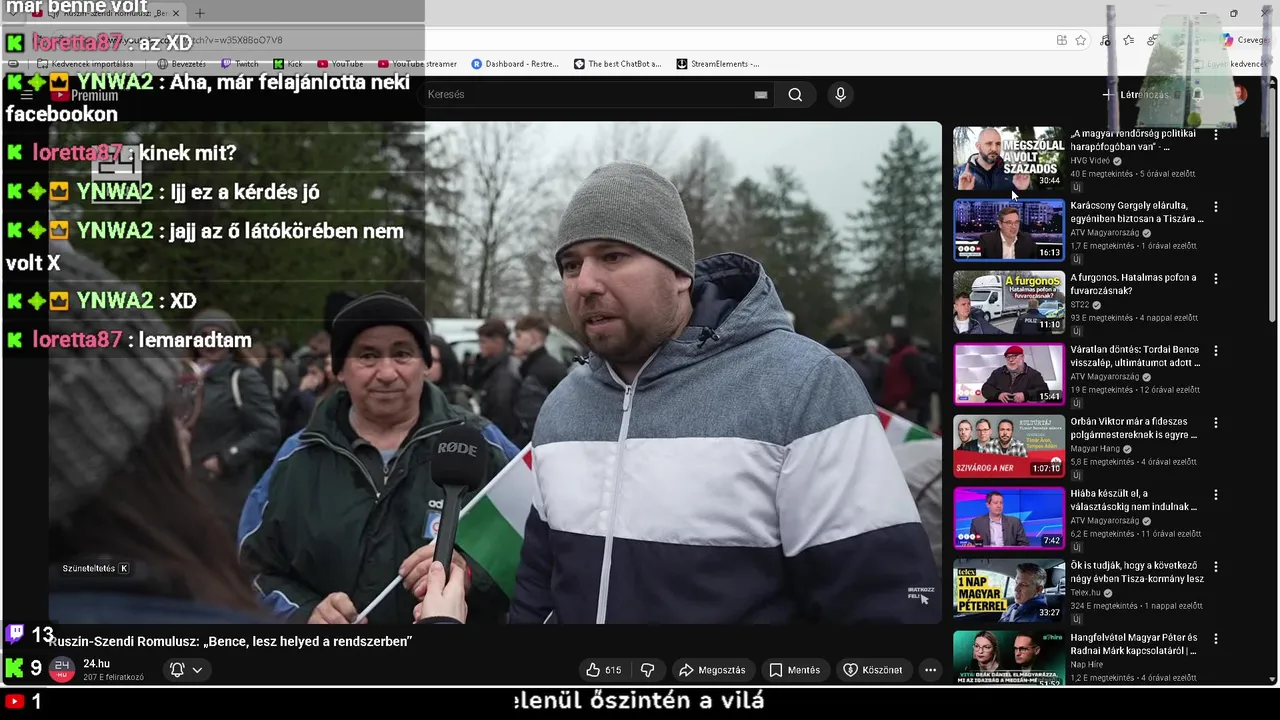Open the 1:07:10 Magyar Hang thumbnail

tap(1009, 446)
